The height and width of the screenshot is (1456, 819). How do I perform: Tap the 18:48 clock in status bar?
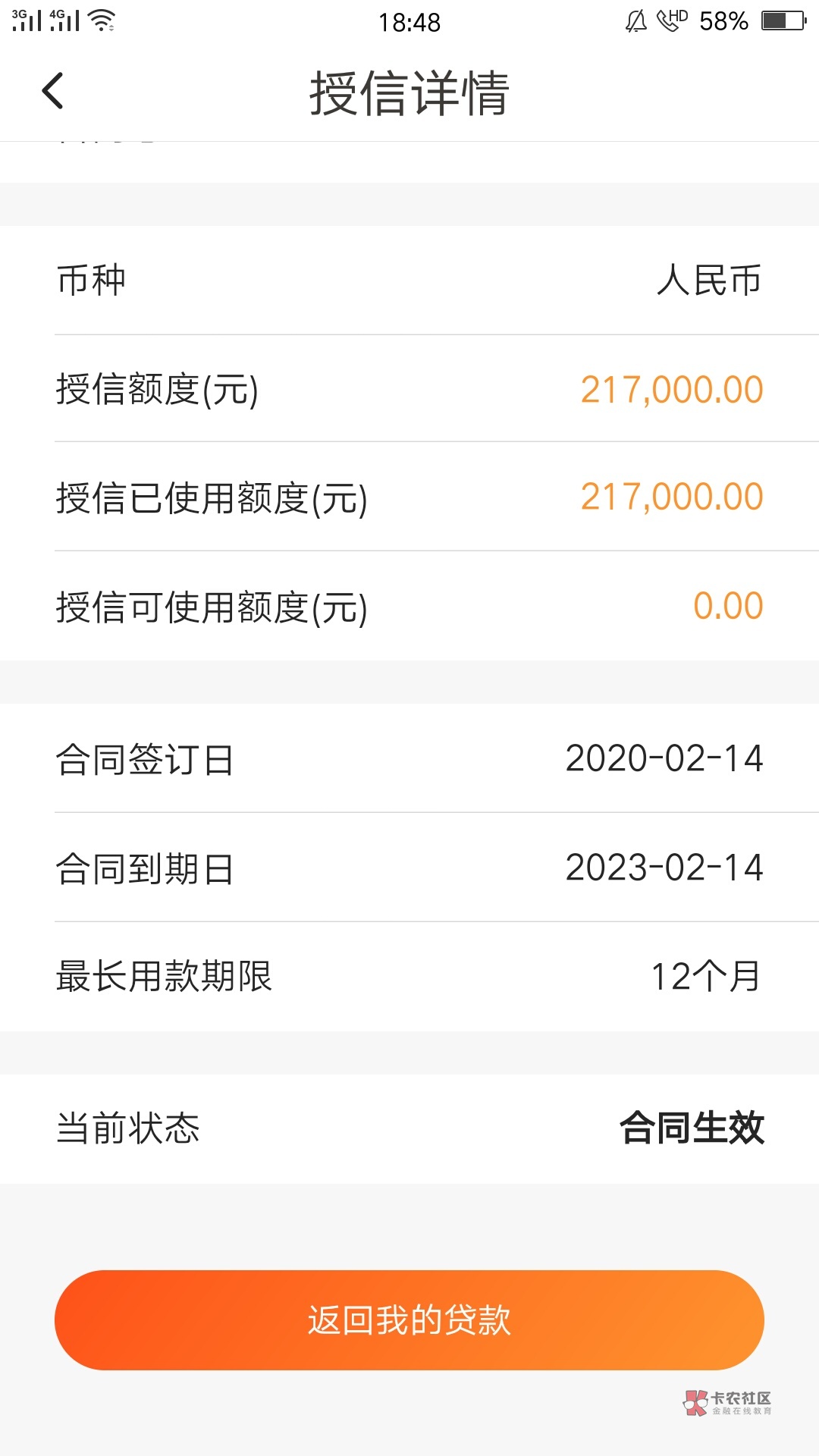click(409, 23)
